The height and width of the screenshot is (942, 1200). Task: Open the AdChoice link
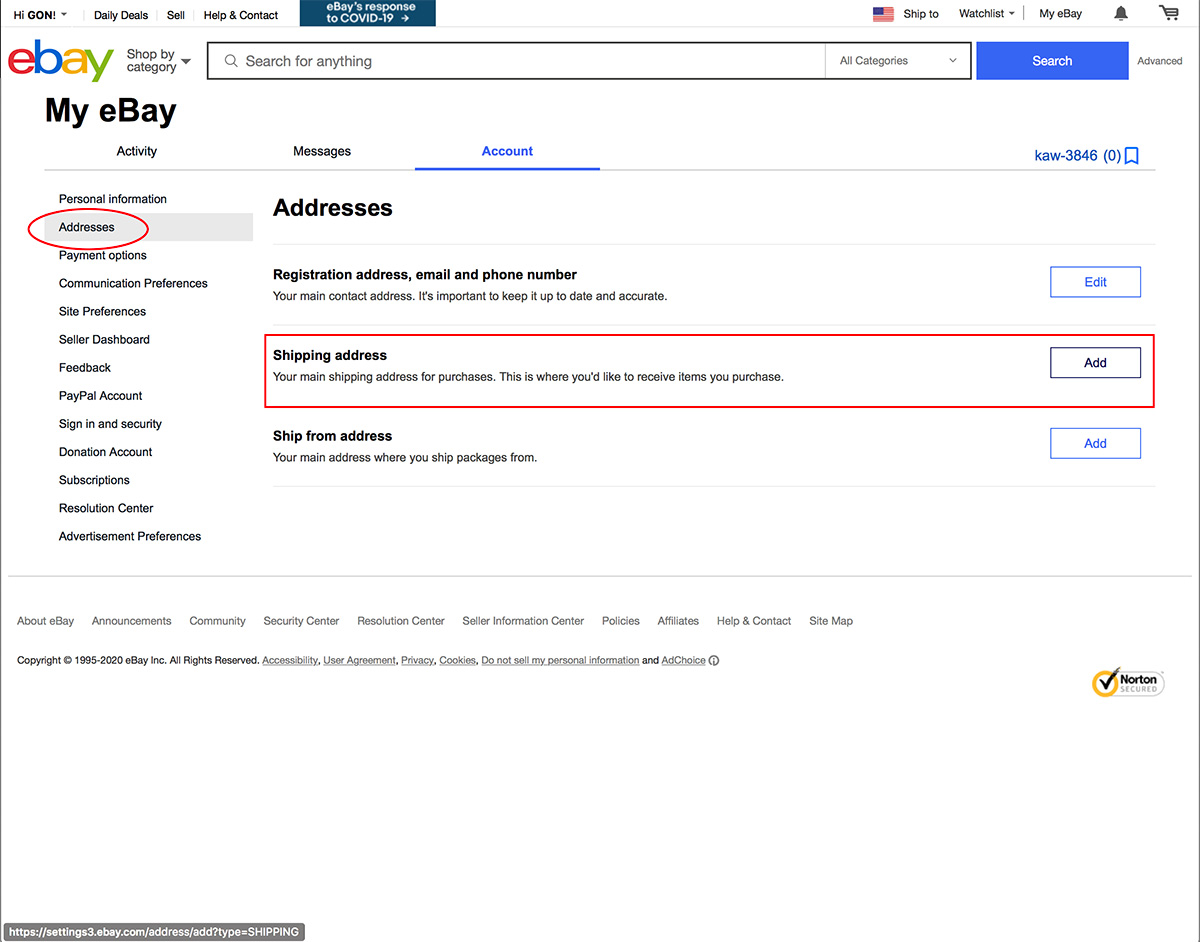coord(683,661)
